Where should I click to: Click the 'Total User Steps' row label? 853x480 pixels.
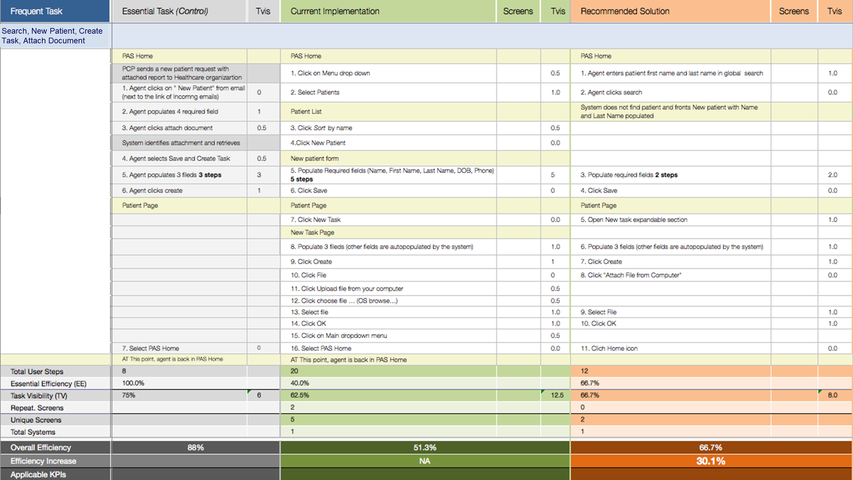(x=55, y=371)
